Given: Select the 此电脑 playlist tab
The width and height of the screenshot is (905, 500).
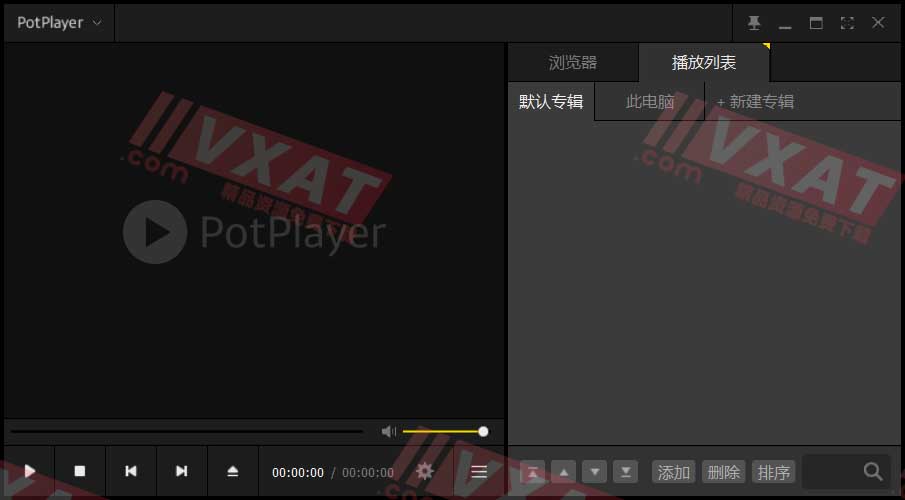Looking at the screenshot, I should pos(650,102).
